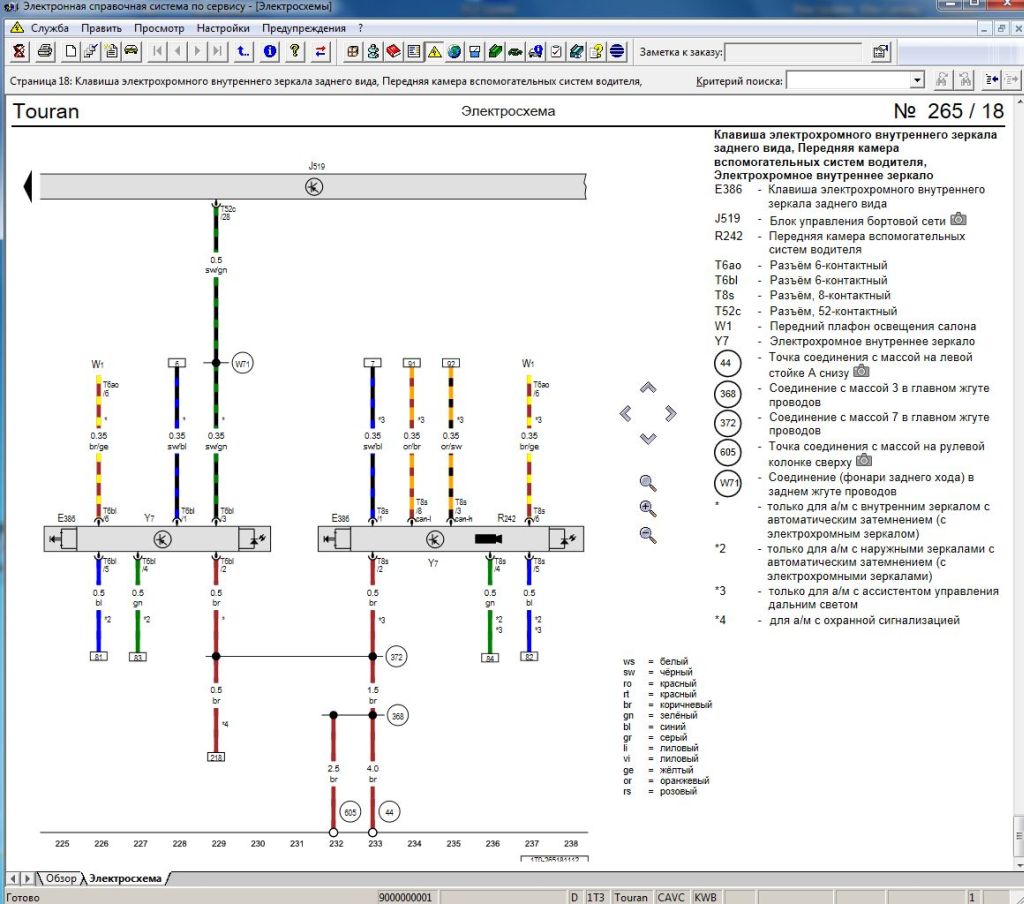Click reference box 84 in the diagram
1024x904 pixels.
[x=490, y=658]
